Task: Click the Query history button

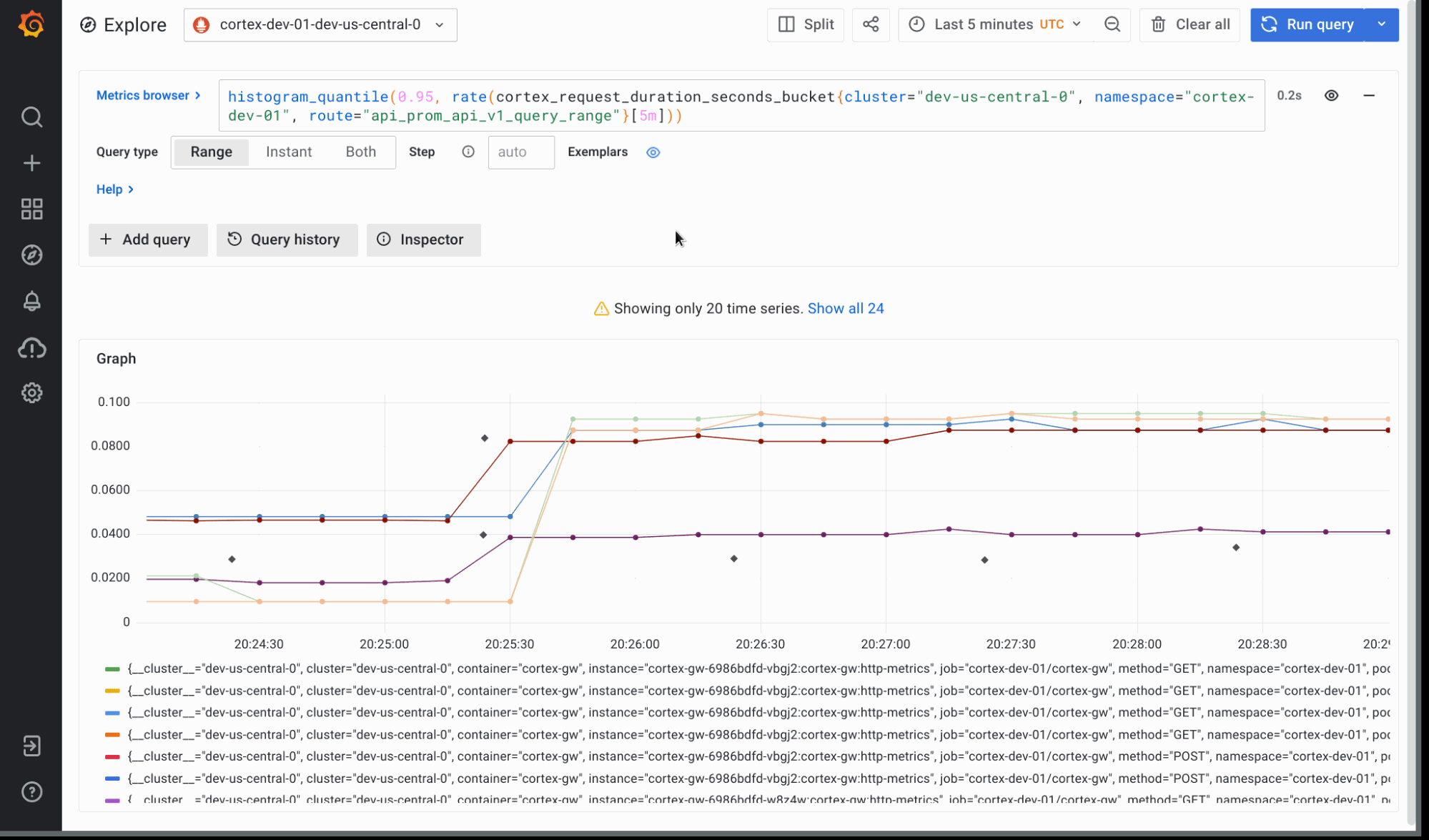Action: 287,239
